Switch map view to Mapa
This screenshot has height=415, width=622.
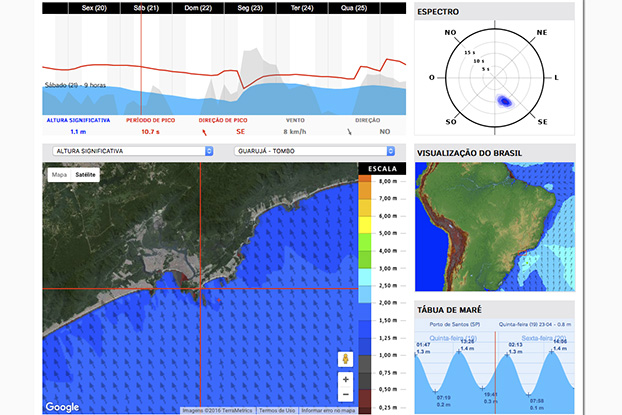(x=60, y=175)
